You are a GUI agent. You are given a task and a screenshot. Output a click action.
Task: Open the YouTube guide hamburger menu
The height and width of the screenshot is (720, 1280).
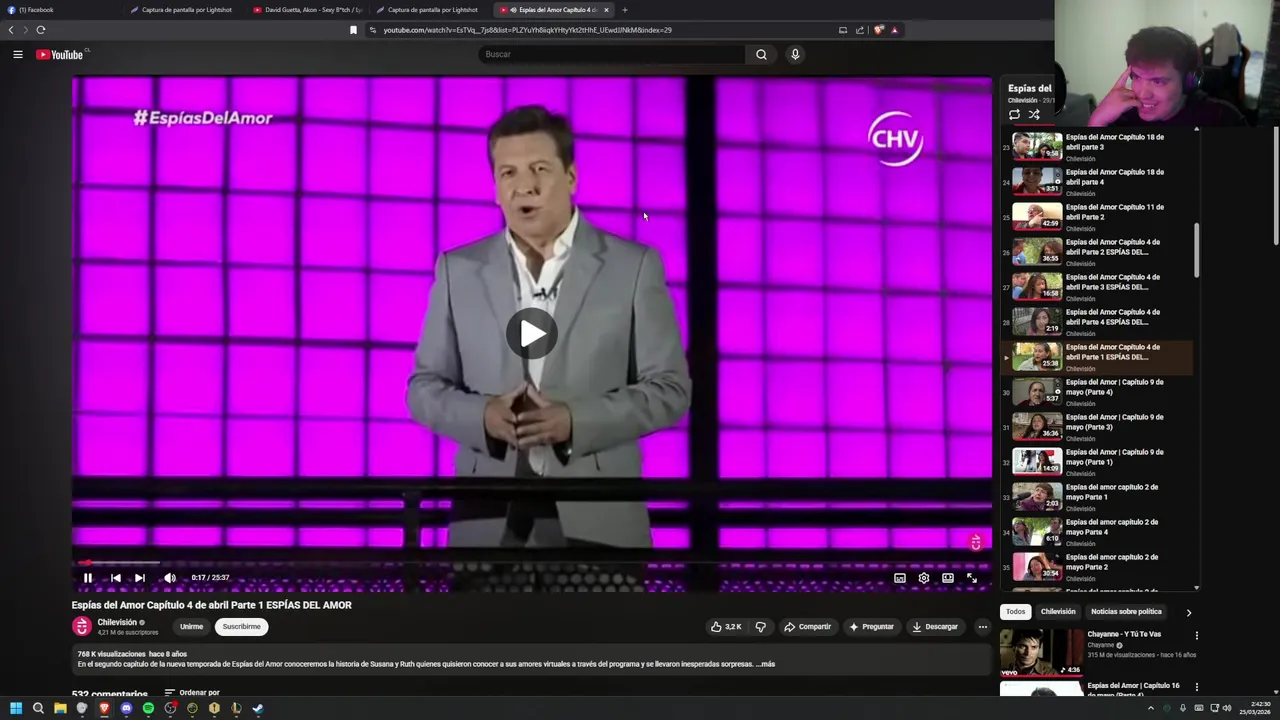point(18,54)
